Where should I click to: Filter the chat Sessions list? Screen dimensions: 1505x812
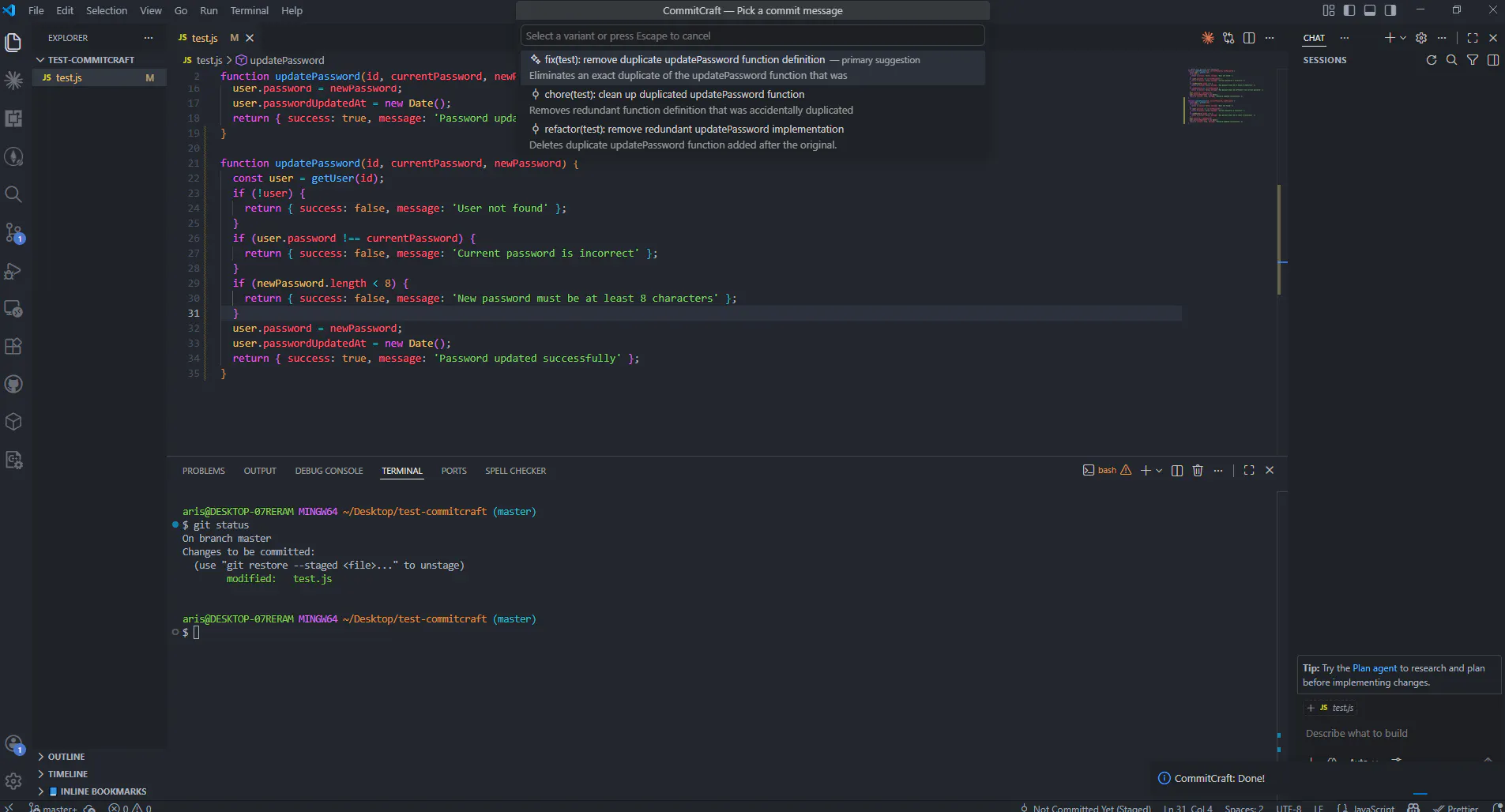tap(1473, 60)
